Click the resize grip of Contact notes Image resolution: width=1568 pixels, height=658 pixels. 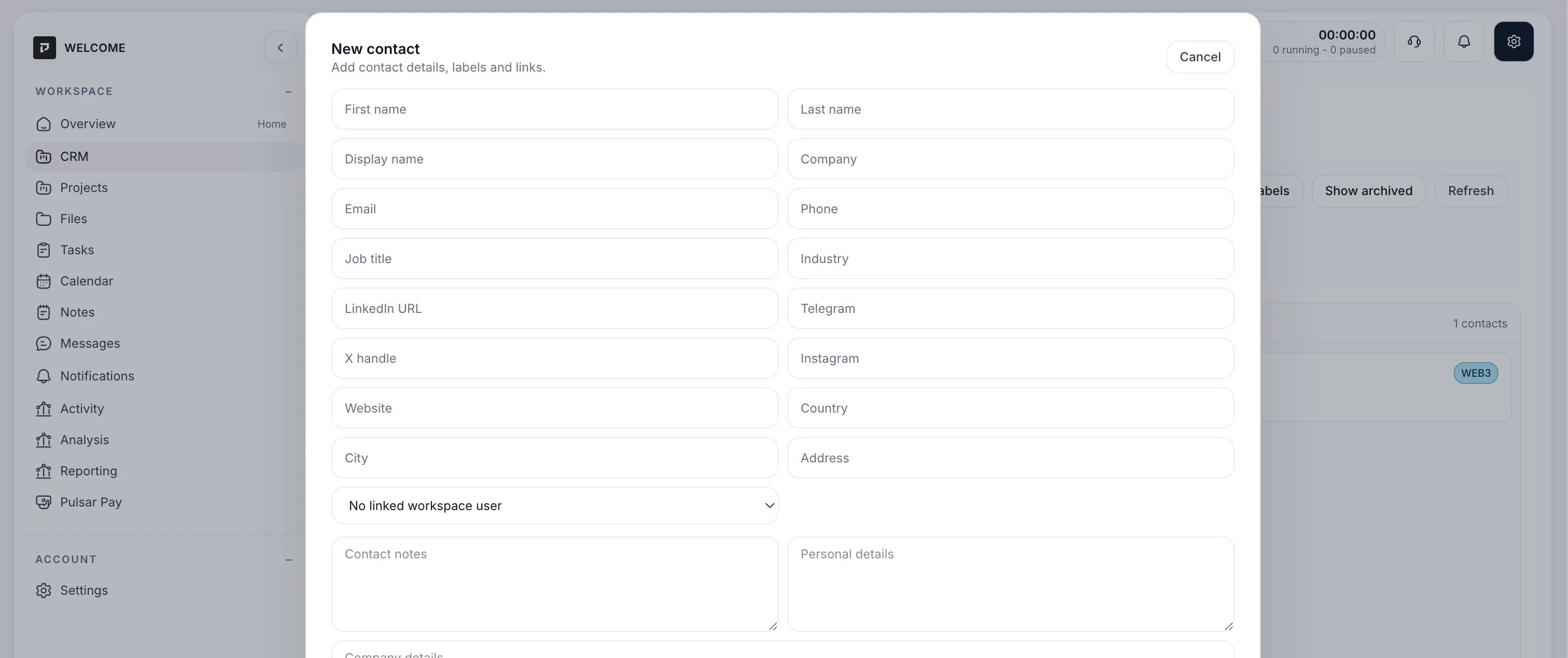tap(773, 626)
